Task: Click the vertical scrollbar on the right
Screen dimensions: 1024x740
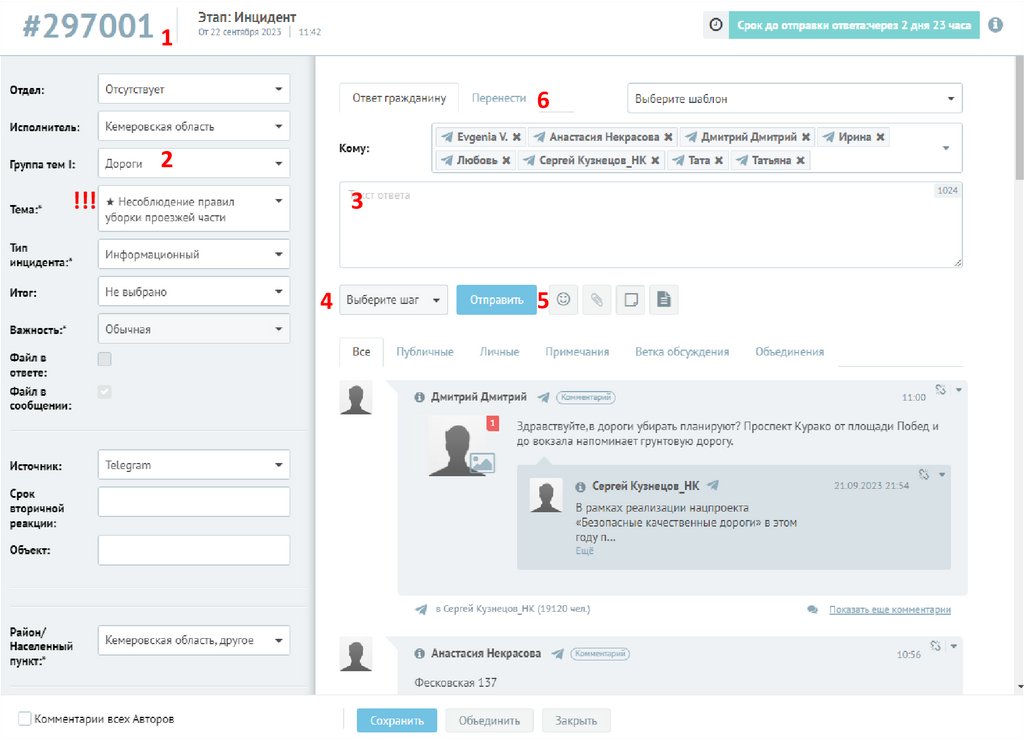Action: point(1019,118)
